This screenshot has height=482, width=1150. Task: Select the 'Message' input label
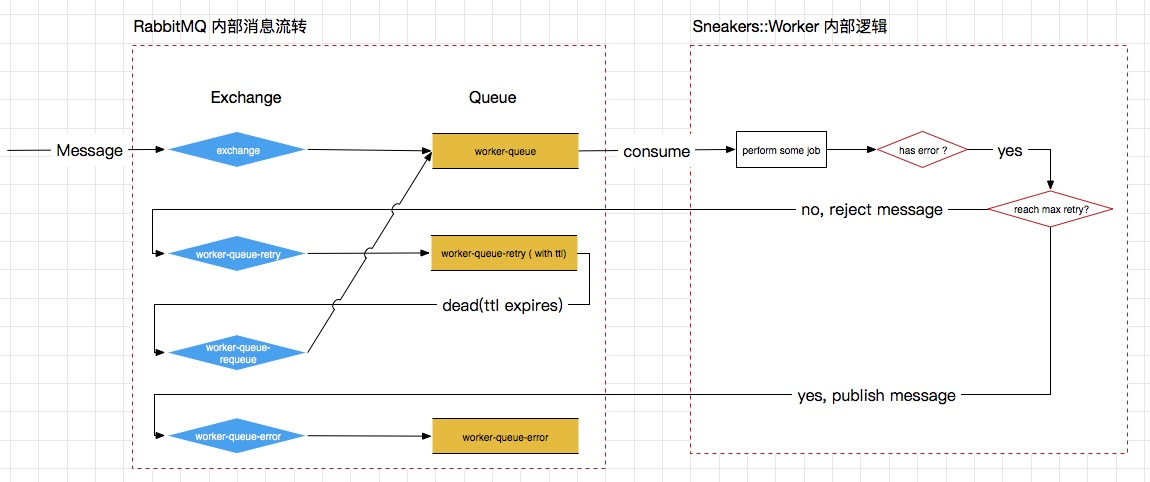pyautogui.click(x=90, y=151)
